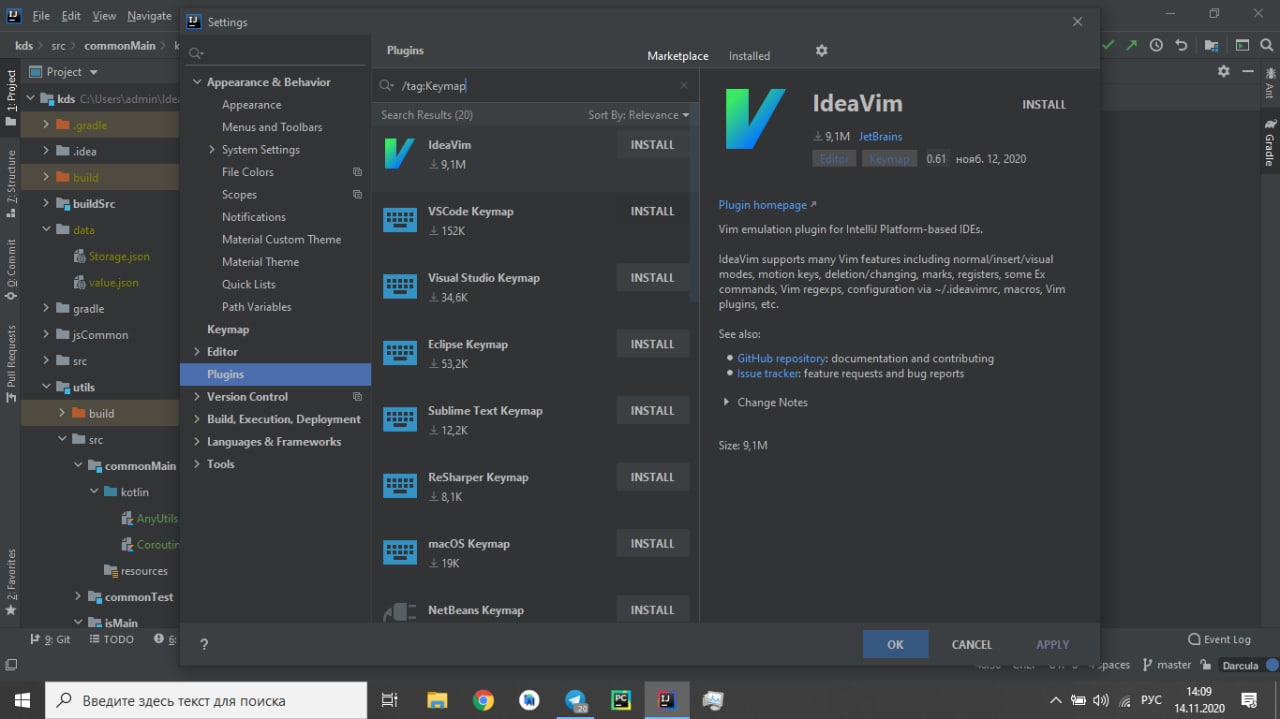Click the Push green arrow toolbar icon
Screen dimensions: 1280x719
[1132, 45]
